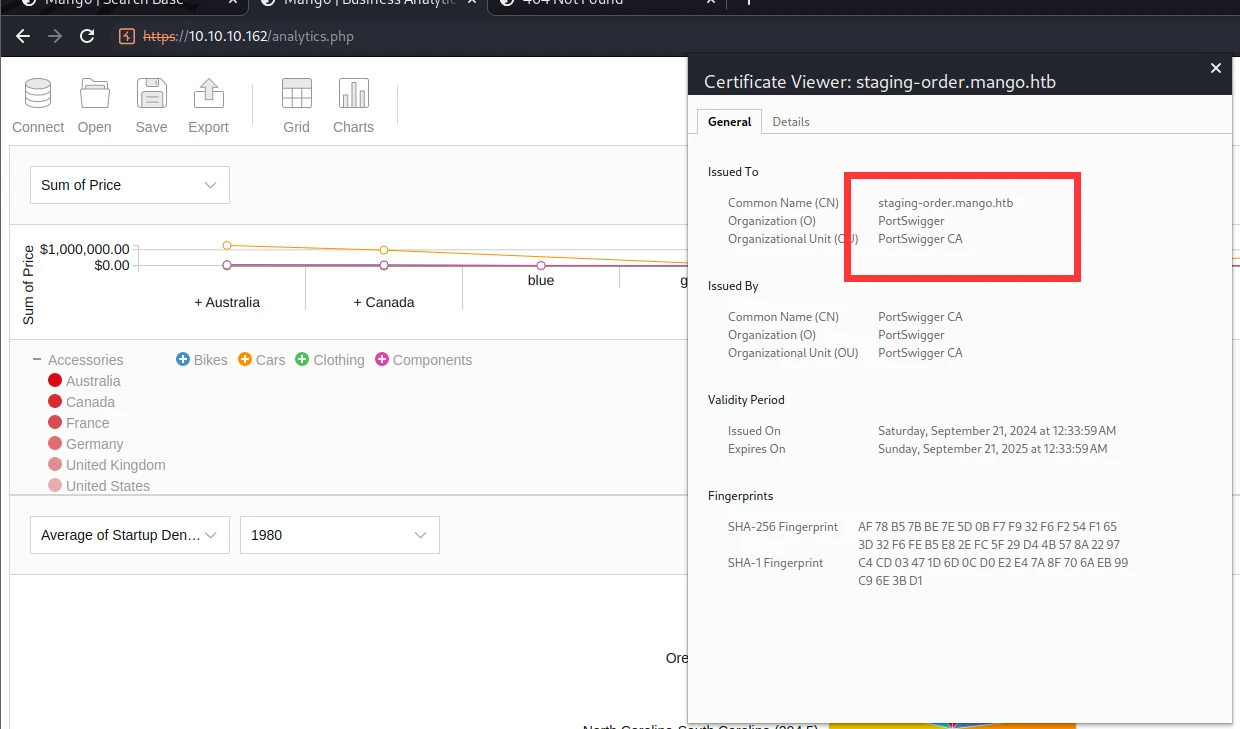Click the Save disk icon
Image resolution: width=1240 pixels, height=729 pixels.
152,94
